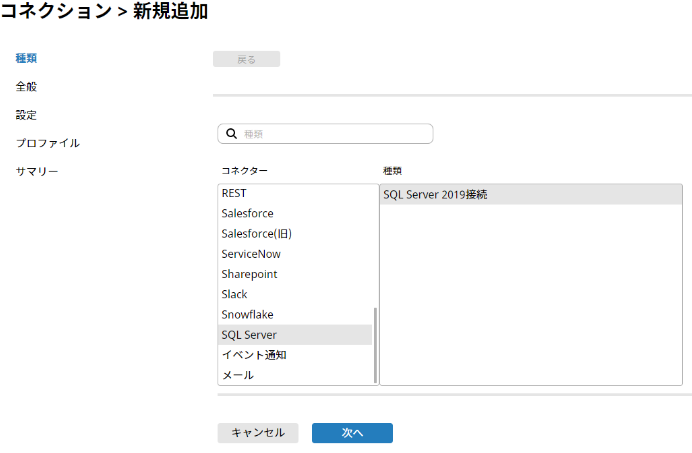Image resolution: width=692 pixels, height=453 pixels.
Task: Select the サマリー step
Action: point(37,171)
